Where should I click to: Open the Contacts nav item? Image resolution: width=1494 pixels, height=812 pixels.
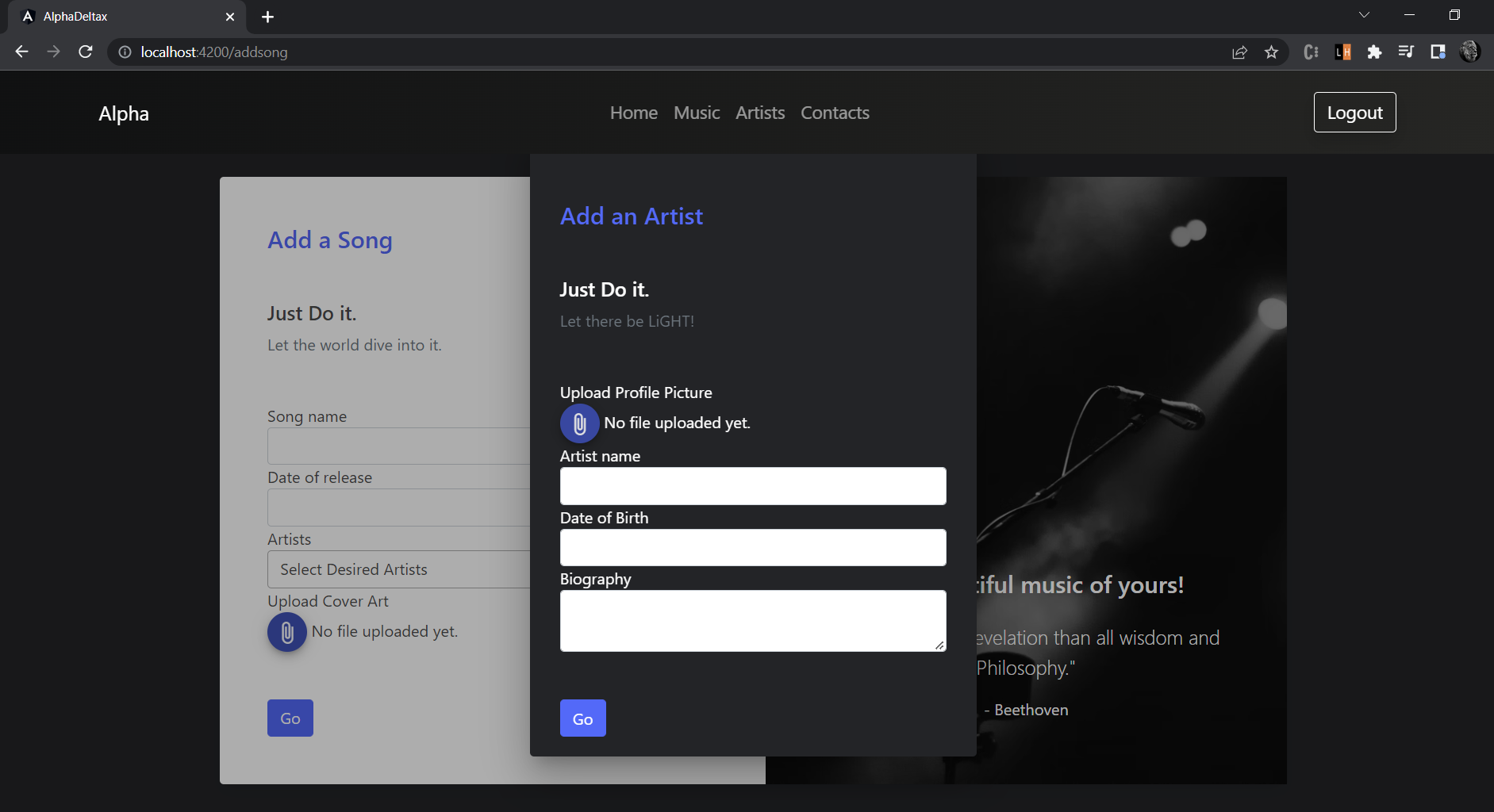point(835,113)
